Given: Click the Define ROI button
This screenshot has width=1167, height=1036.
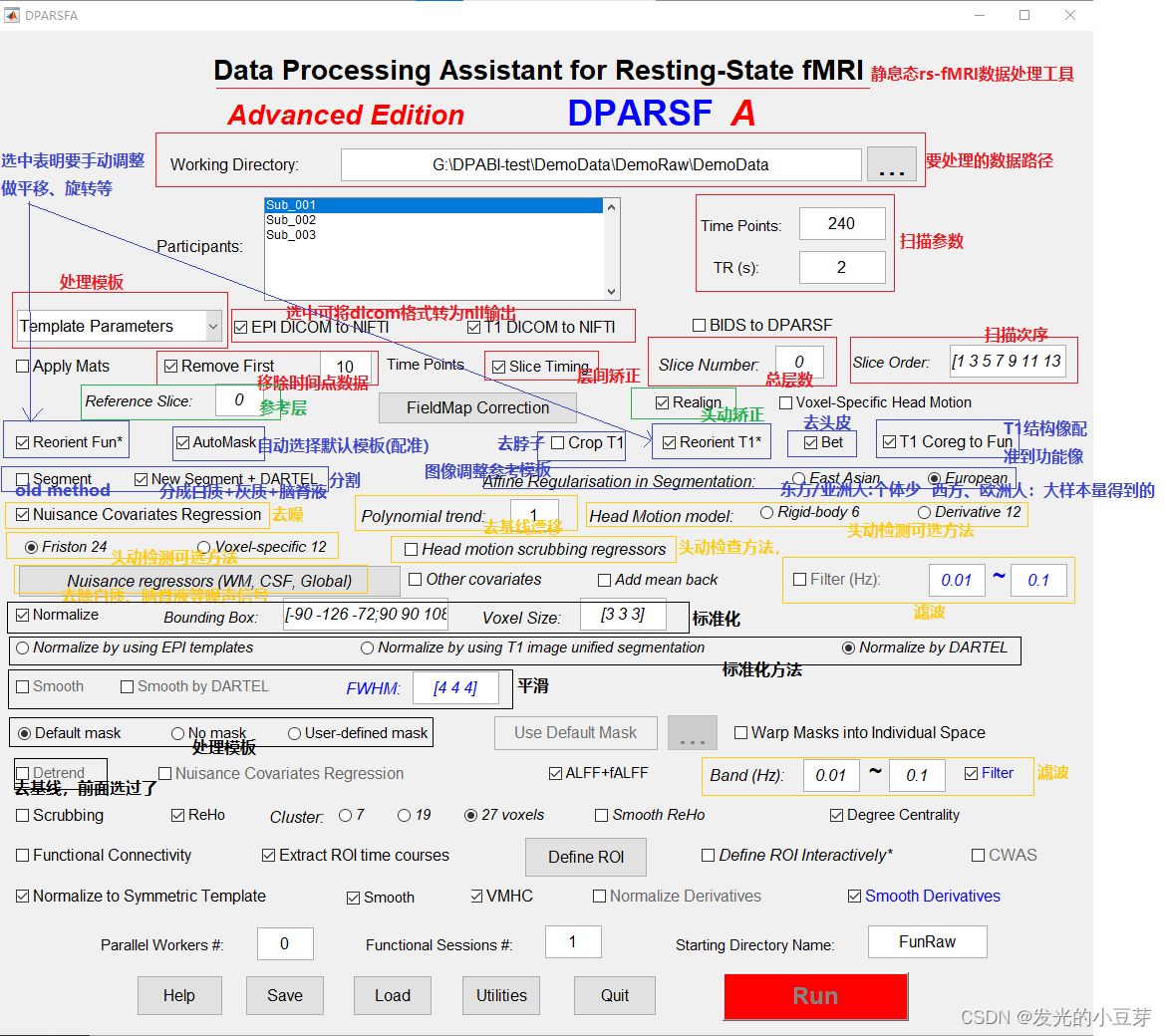Looking at the screenshot, I should coord(586,857).
